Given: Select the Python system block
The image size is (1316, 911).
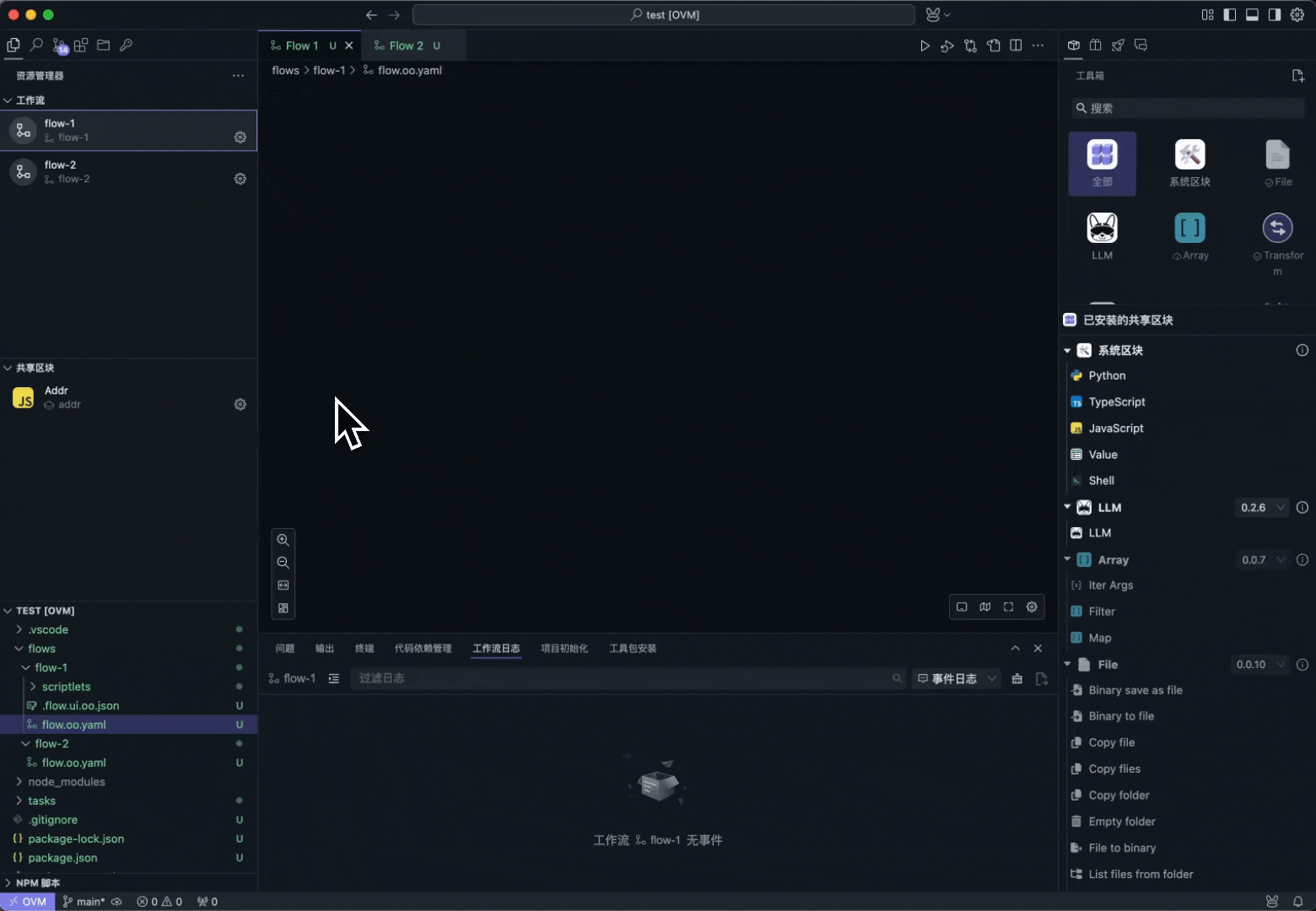Looking at the screenshot, I should pyautogui.click(x=1107, y=375).
